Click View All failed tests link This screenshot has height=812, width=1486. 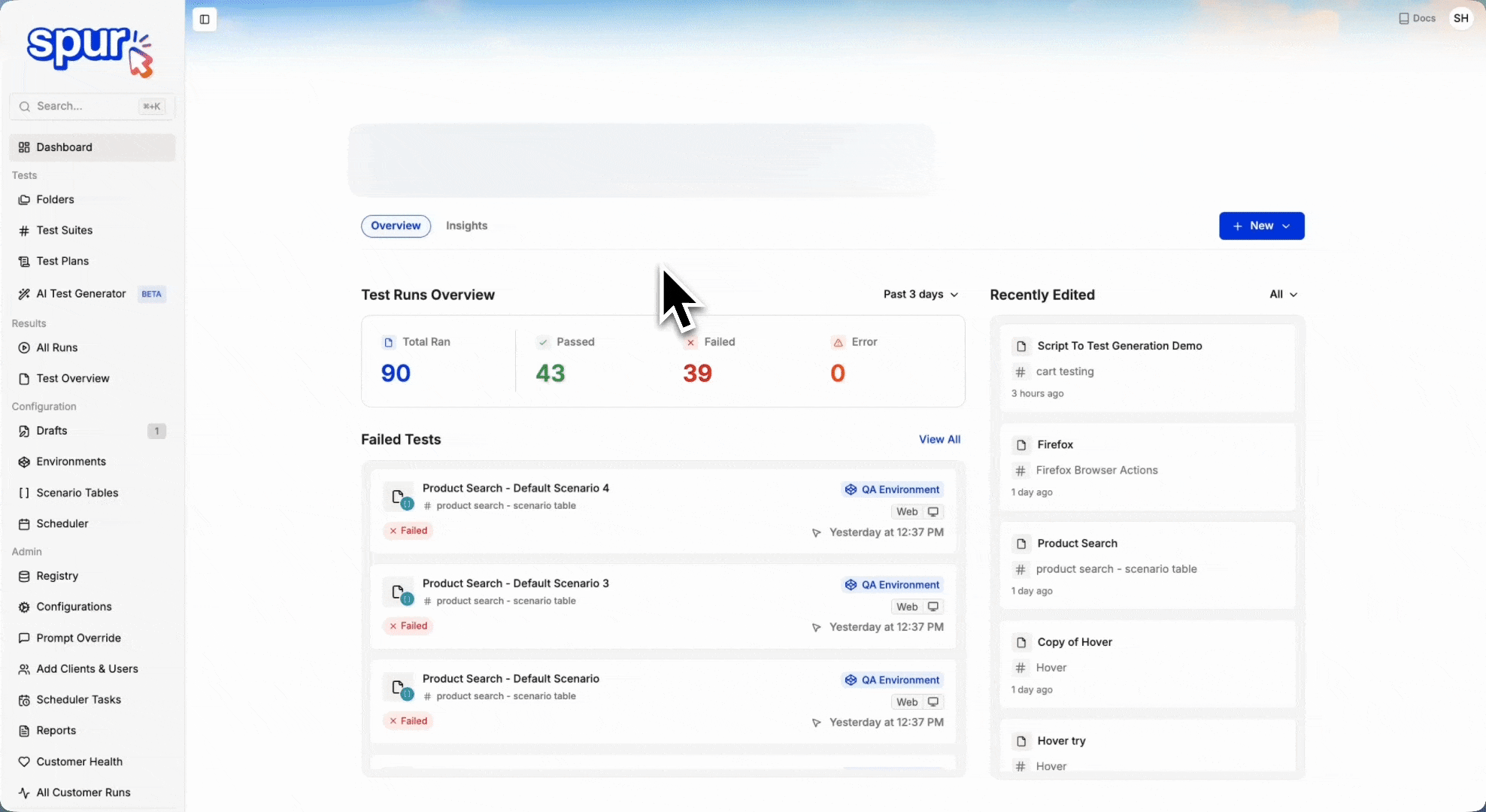pyautogui.click(x=939, y=439)
